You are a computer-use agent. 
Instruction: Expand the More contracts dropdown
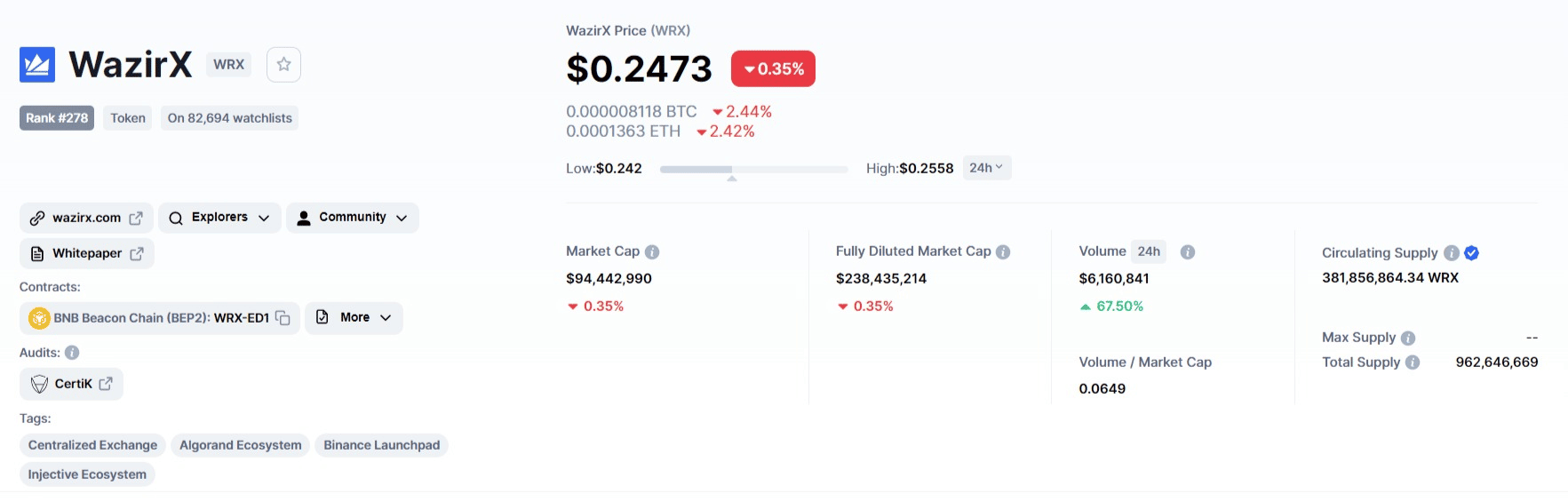point(354,318)
